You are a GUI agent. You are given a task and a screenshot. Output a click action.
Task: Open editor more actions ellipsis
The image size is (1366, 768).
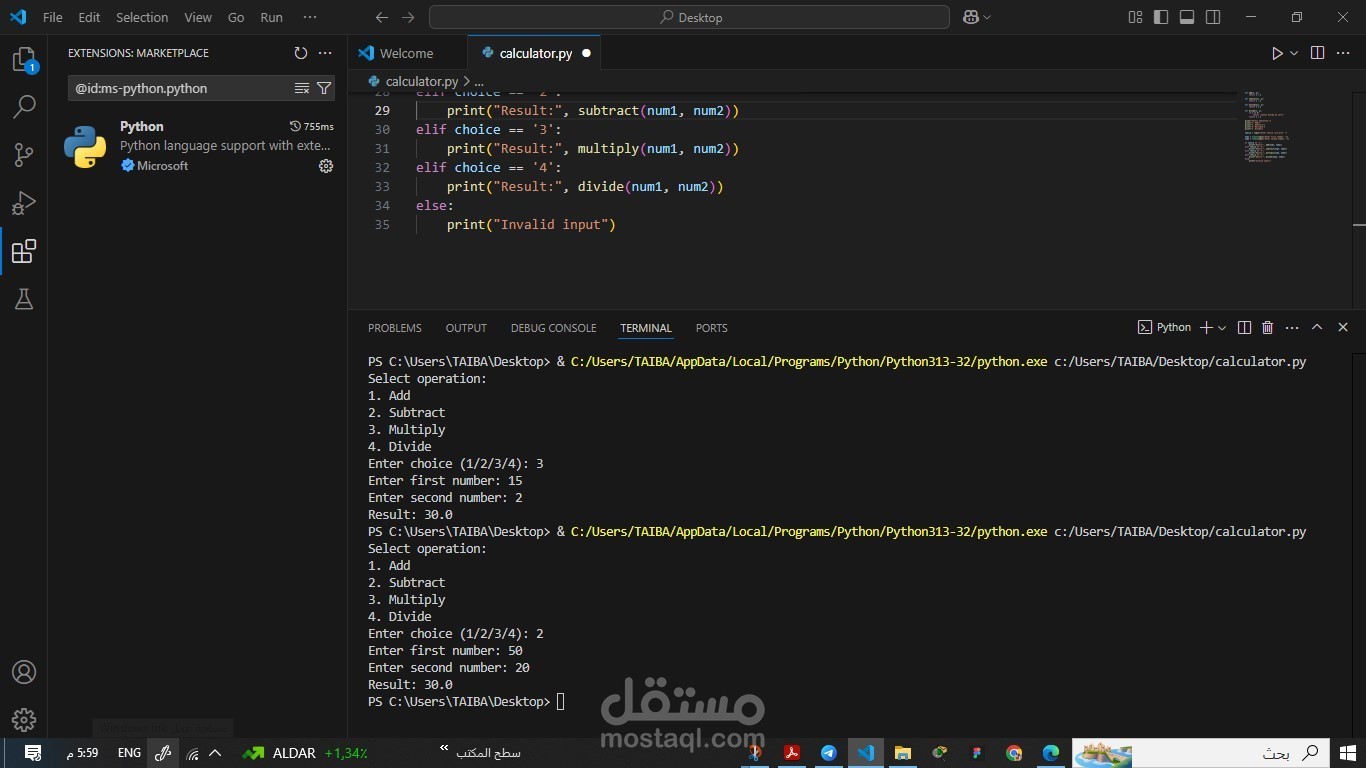tap(1343, 53)
